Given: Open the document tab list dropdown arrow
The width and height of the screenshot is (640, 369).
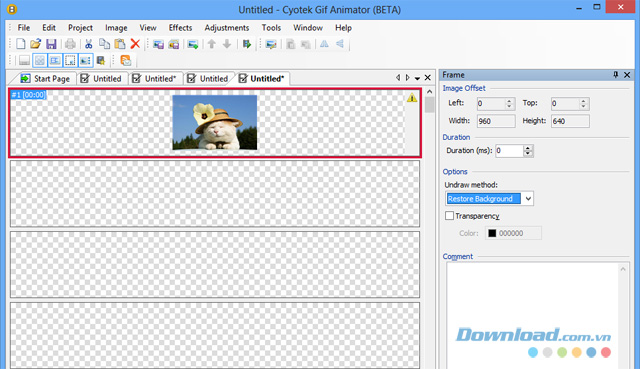Looking at the screenshot, I should click(x=417, y=78).
